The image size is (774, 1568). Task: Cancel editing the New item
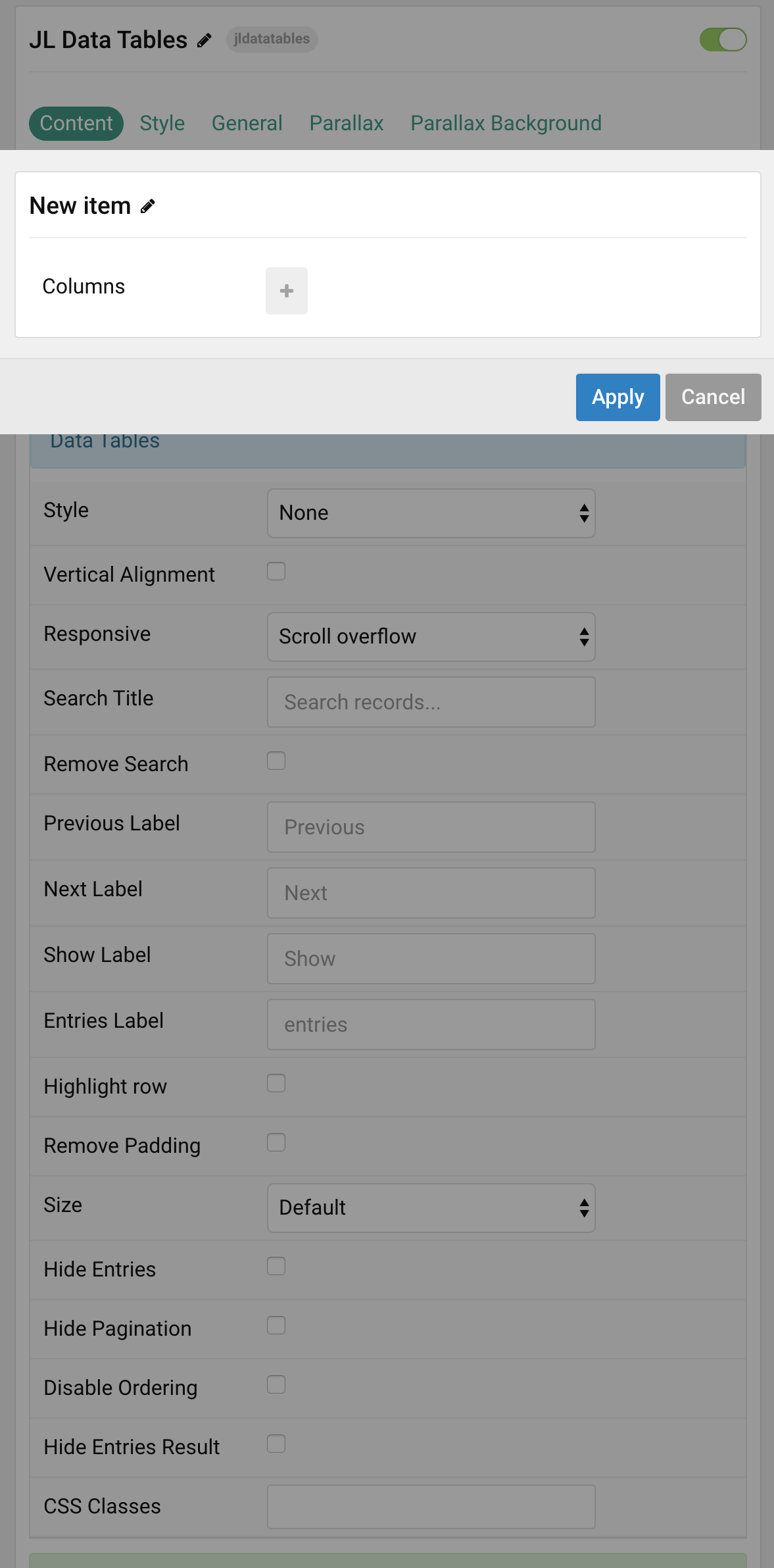tap(713, 397)
